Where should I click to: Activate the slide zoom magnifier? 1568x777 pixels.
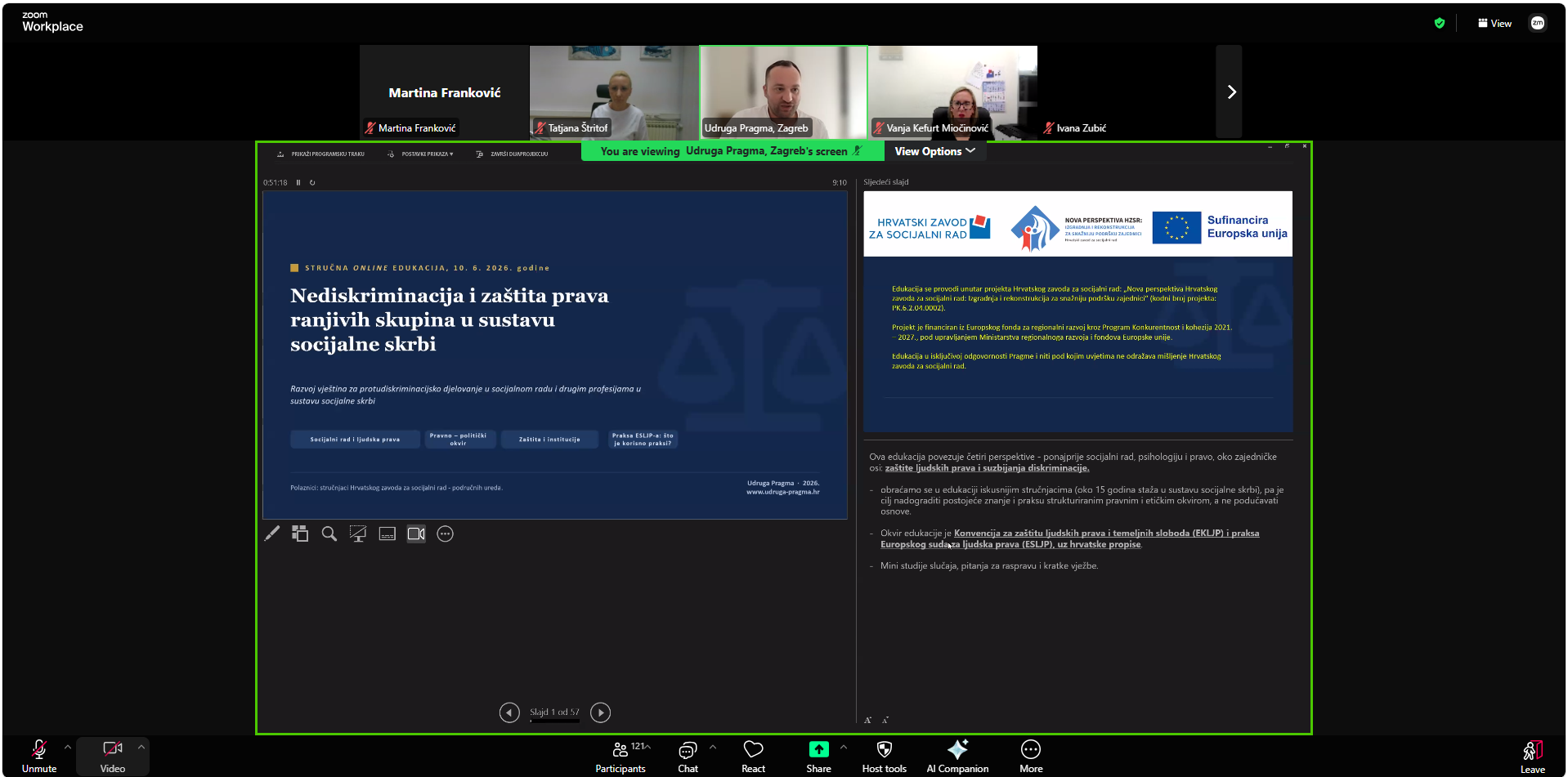[329, 534]
